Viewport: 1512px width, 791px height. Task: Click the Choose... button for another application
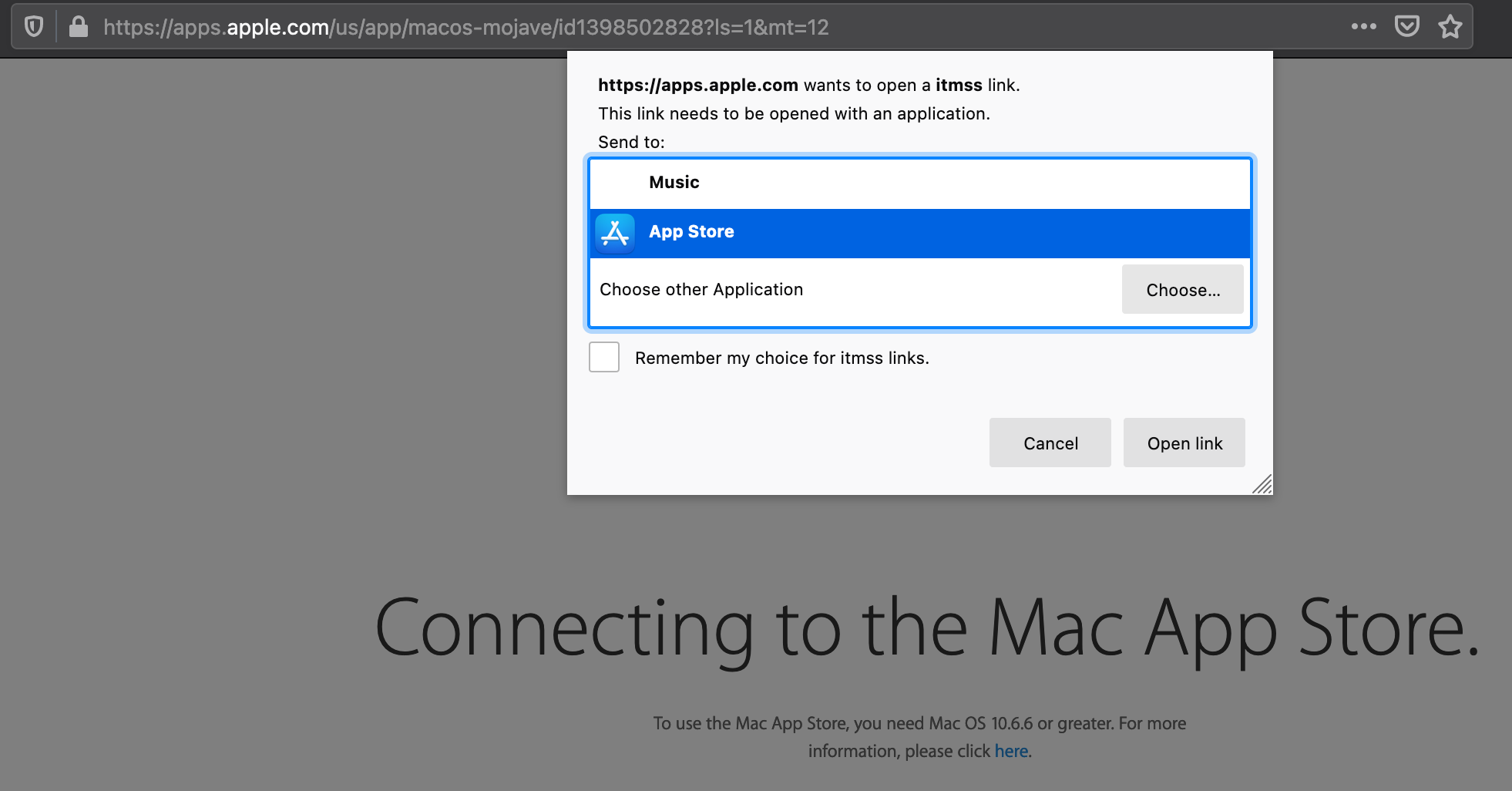[x=1183, y=290]
